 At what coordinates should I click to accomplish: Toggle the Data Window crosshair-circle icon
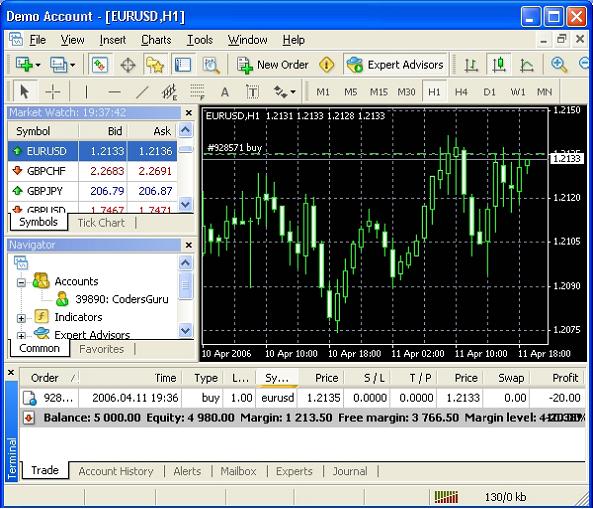point(128,65)
